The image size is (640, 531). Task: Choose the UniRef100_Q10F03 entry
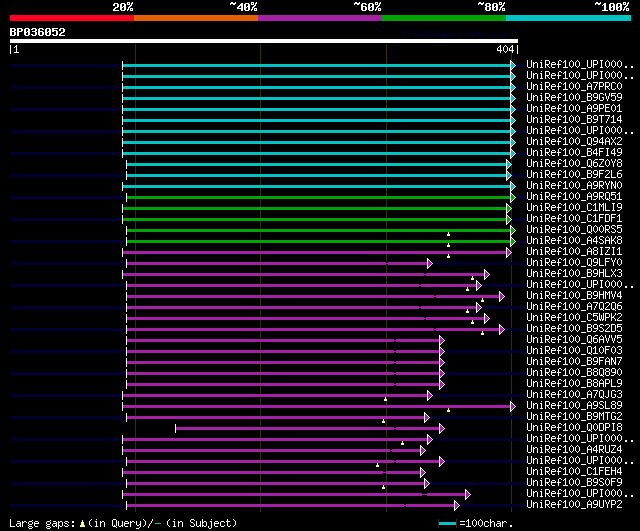pyautogui.click(x=574, y=351)
